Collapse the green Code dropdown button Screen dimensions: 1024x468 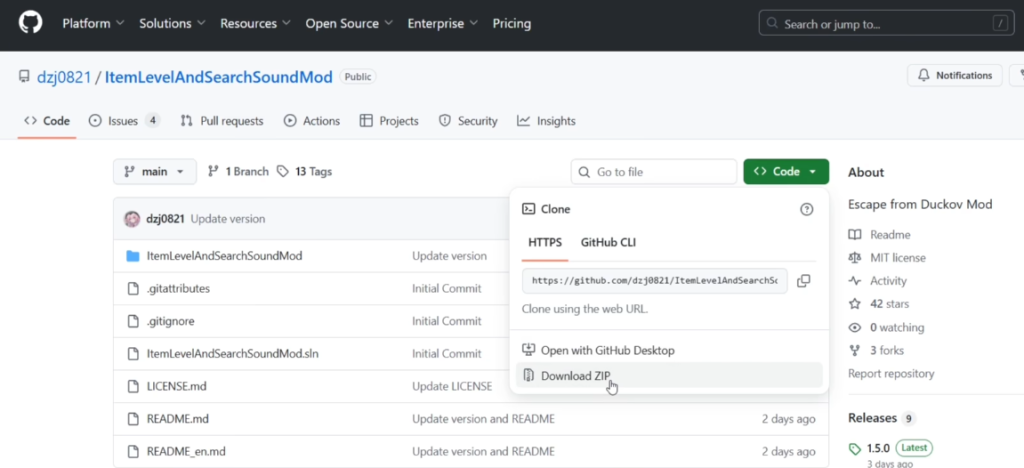[785, 172]
